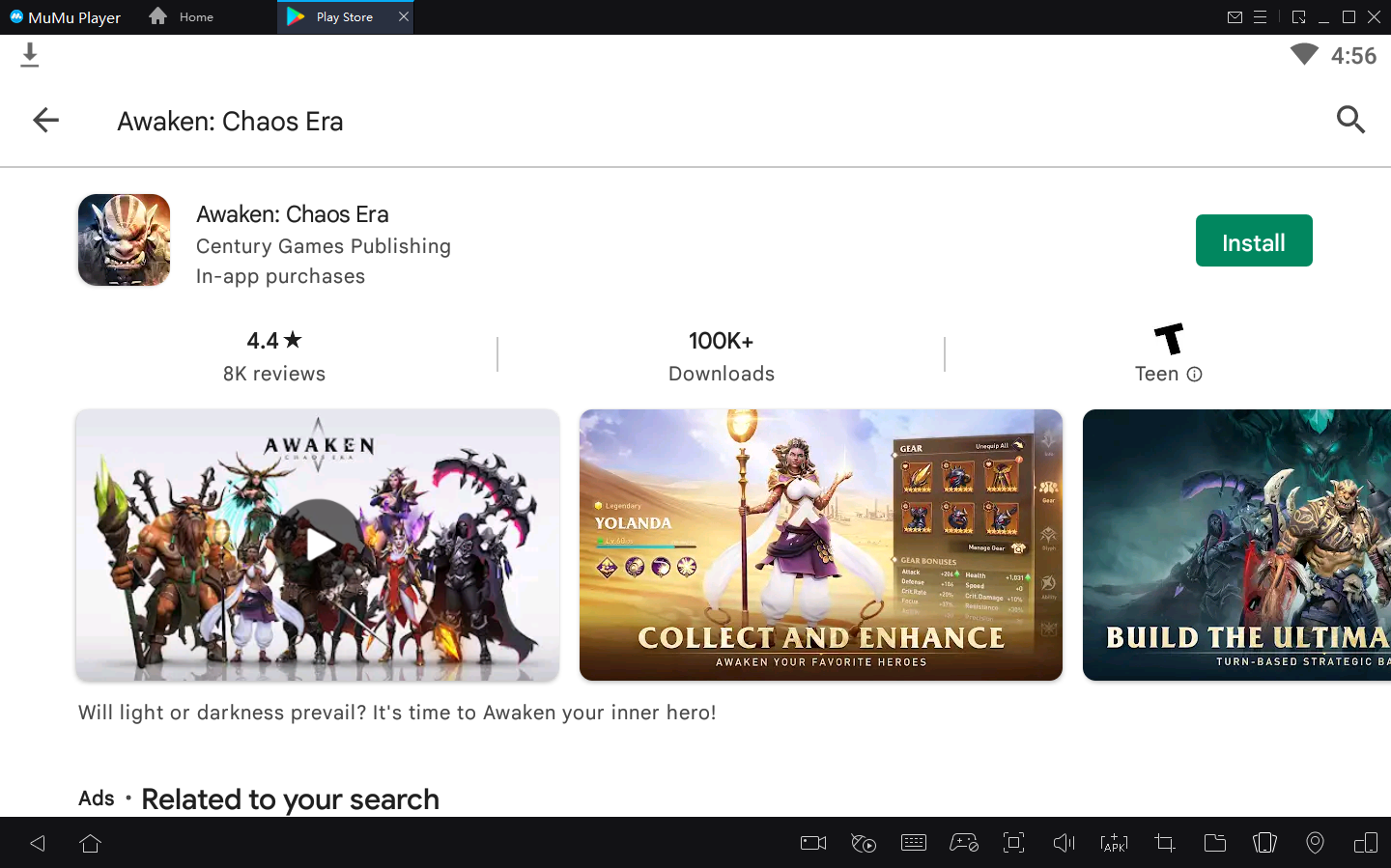
Task: Toggle the emulator volume
Action: (x=1064, y=843)
